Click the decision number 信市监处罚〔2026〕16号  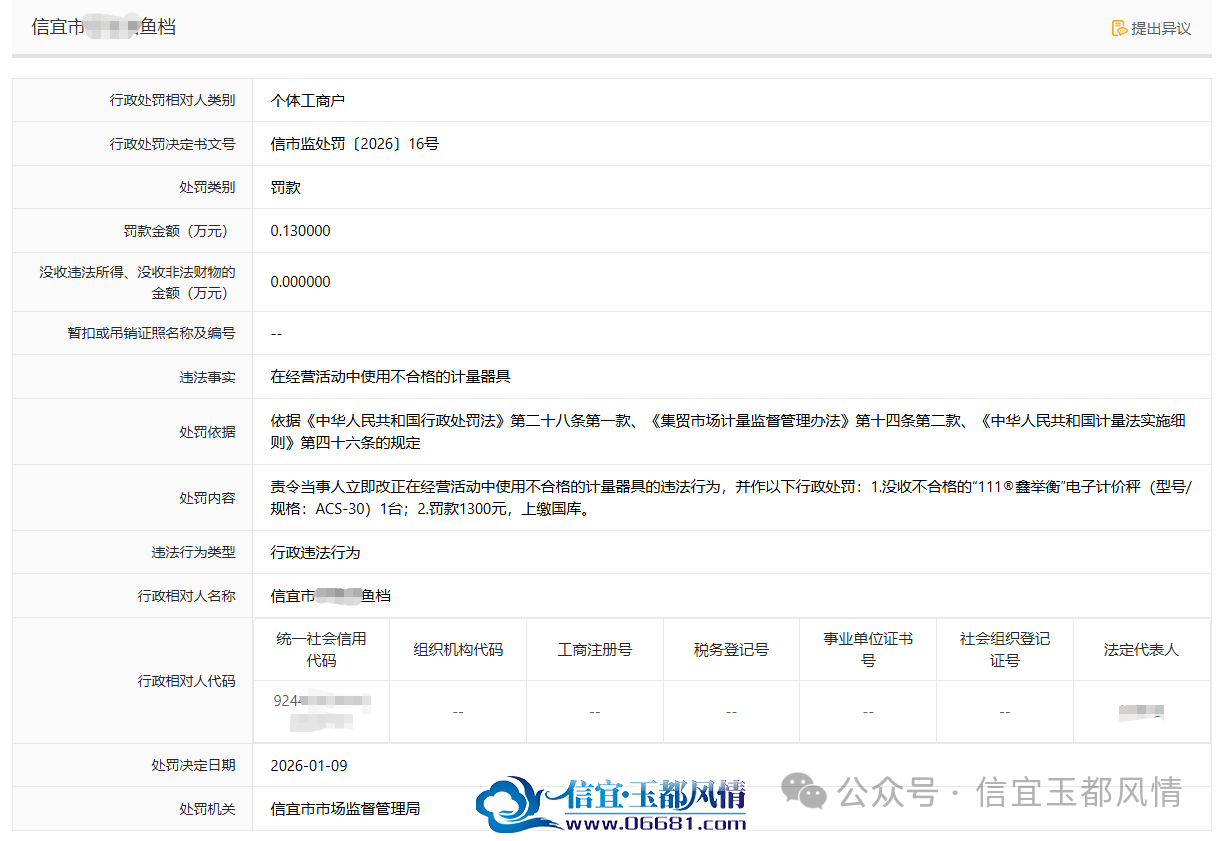pyautogui.click(x=354, y=144)
